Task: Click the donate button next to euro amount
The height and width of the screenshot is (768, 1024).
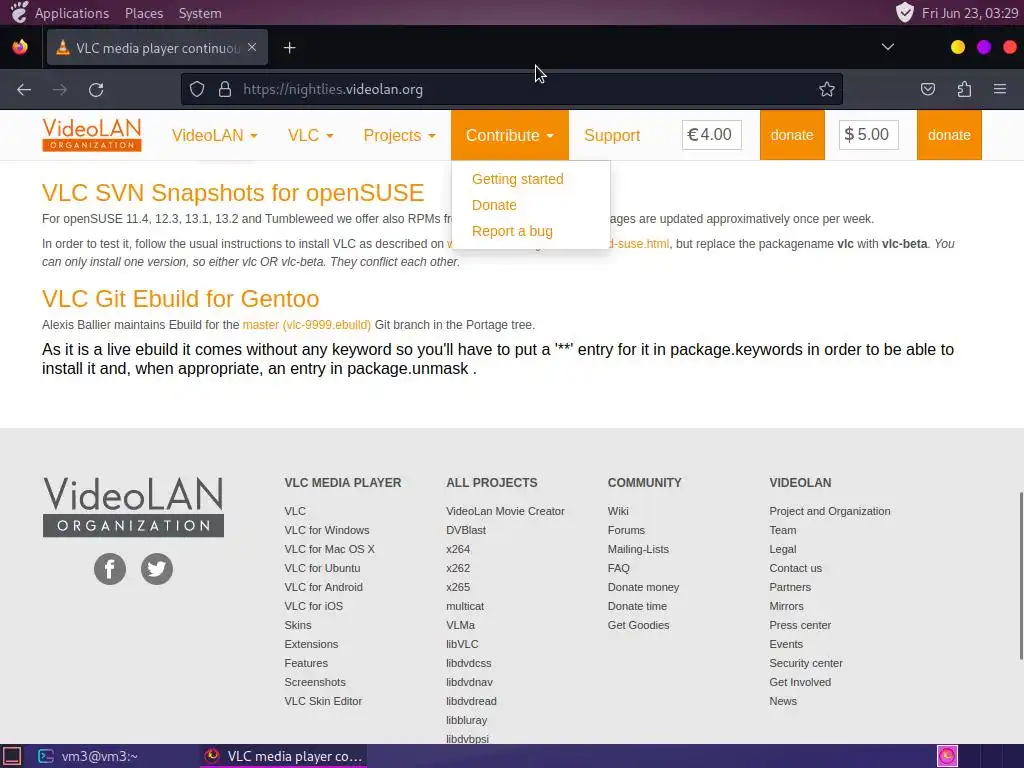Action: [792, 135]
